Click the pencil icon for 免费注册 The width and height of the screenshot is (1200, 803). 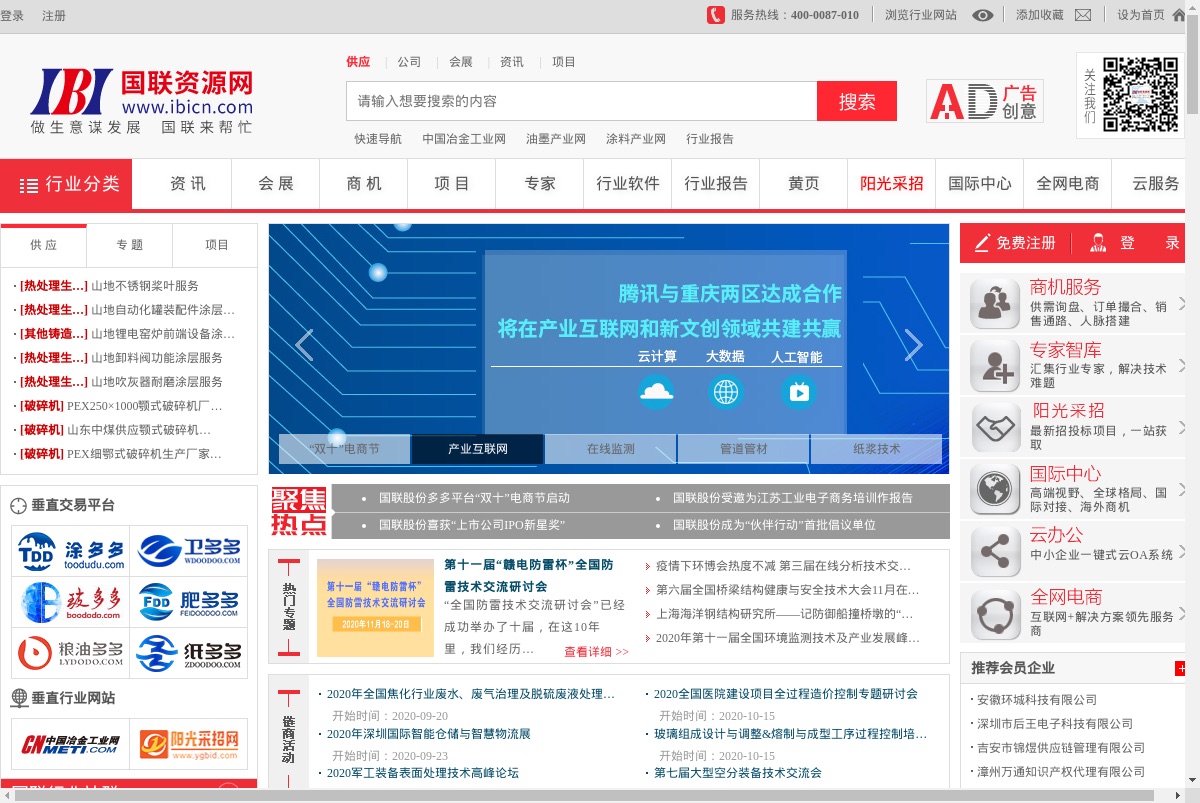(x=982, y=242)
